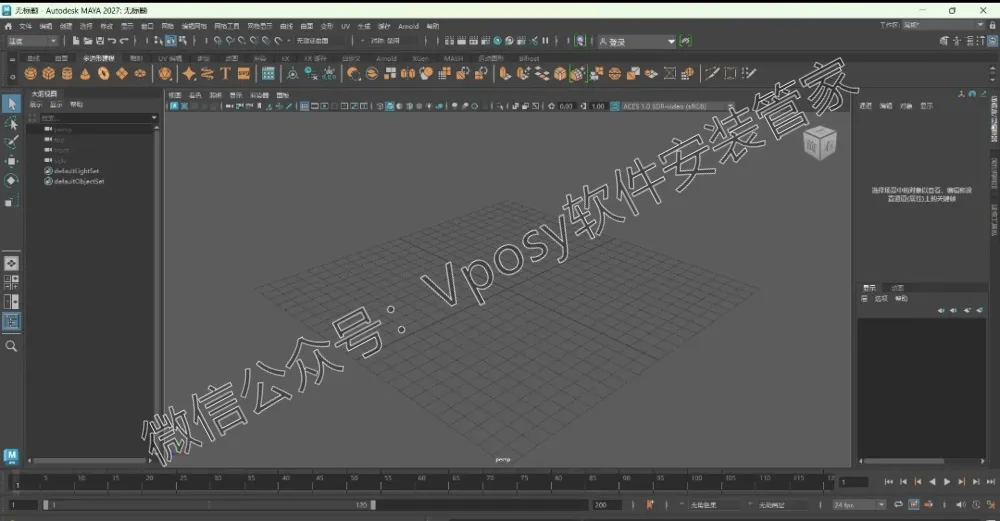1000x521 pixels.
Task: Click the search magnifier icon in left sidebar
Action: coord(11,346)
